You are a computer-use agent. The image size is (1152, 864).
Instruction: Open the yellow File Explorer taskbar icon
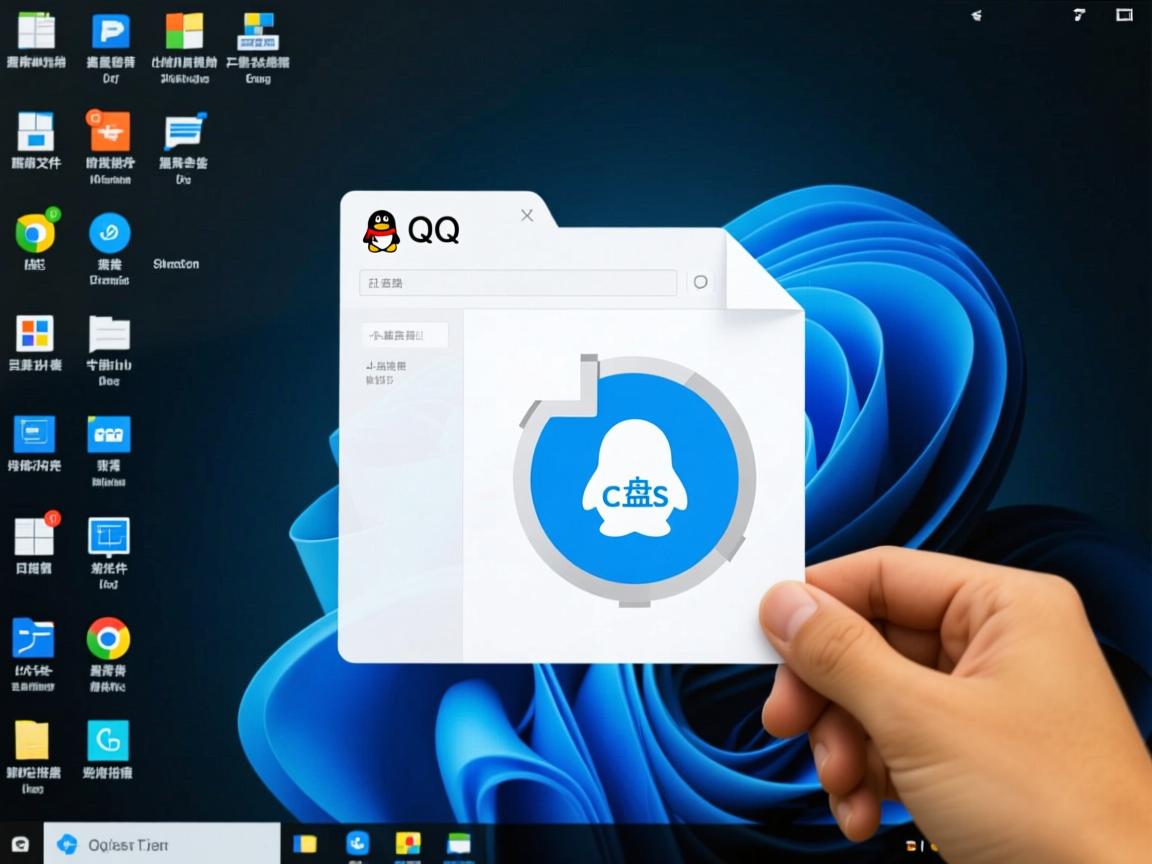pos(305,843)
